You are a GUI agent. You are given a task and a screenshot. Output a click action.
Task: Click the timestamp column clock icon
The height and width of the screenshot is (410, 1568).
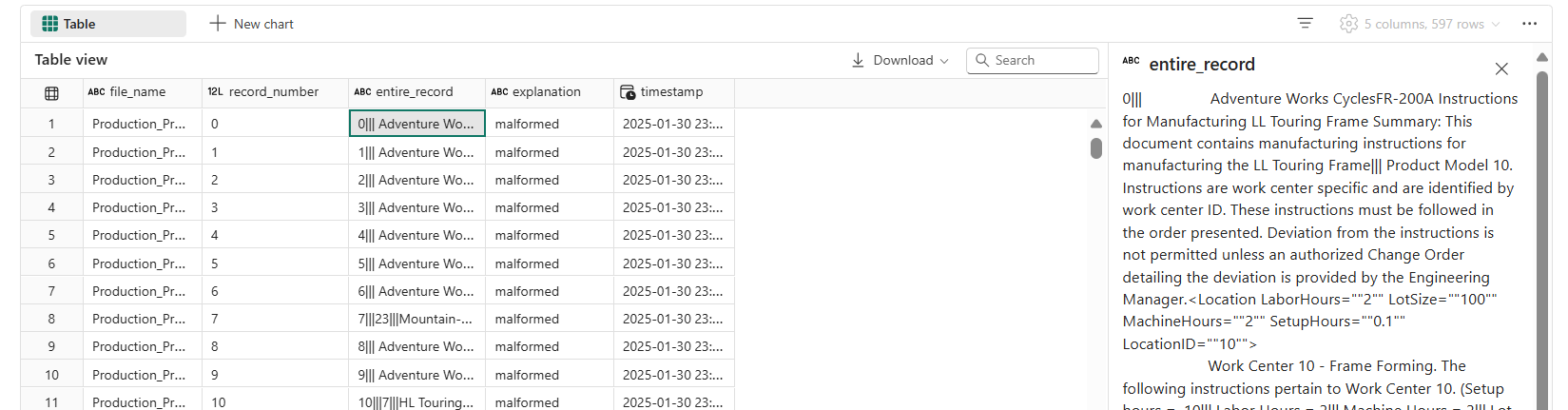tap(628, 92)
